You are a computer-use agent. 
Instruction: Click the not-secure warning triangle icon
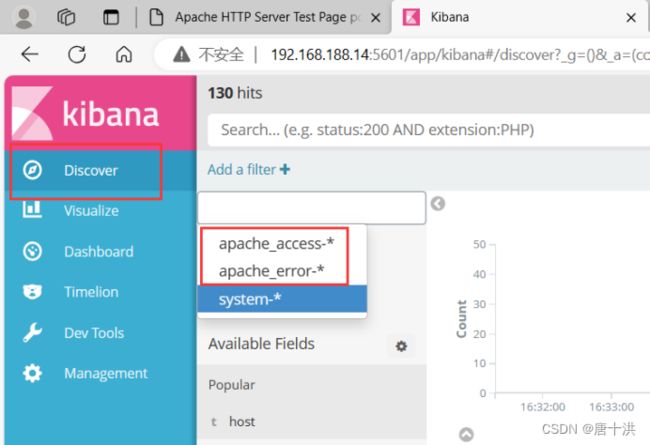(182, 54)
